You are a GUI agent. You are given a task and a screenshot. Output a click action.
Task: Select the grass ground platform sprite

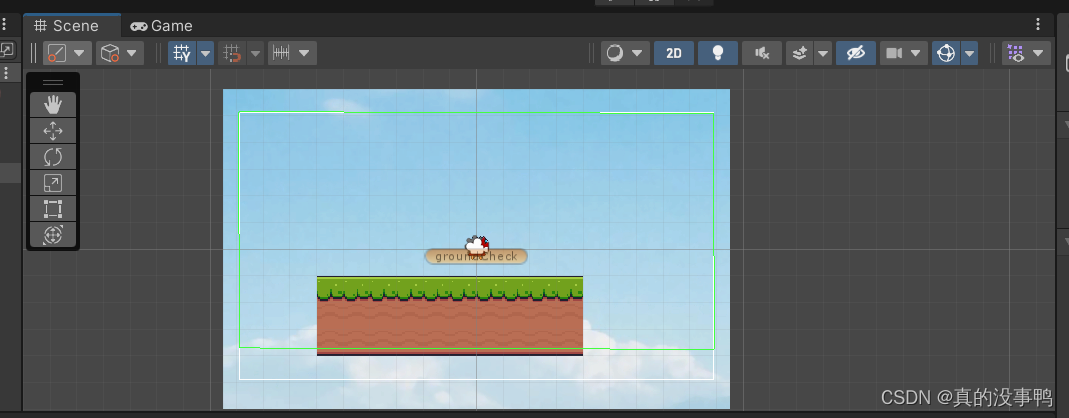point(450,316)
